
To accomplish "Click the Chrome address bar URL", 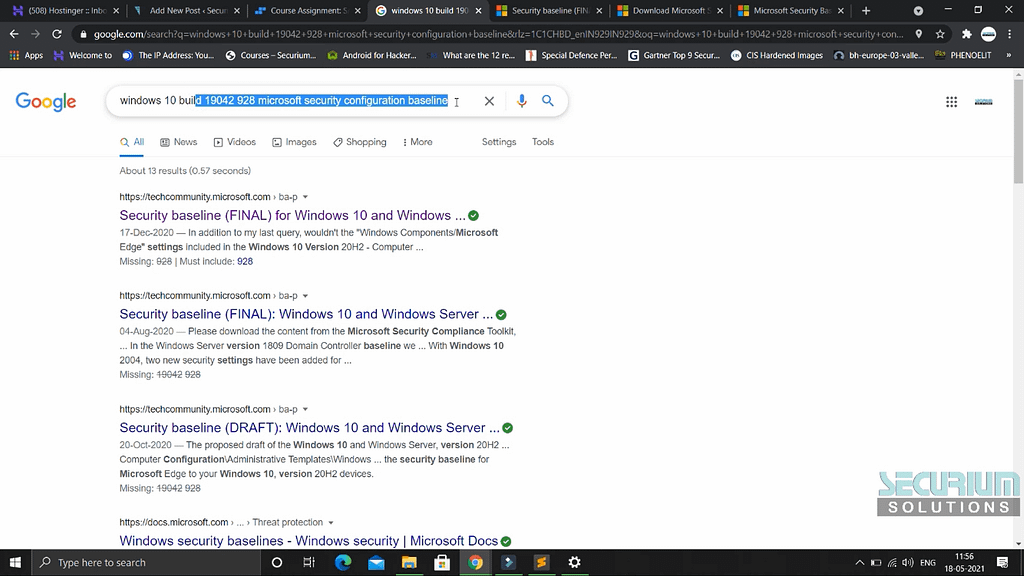I will point(498,34).
